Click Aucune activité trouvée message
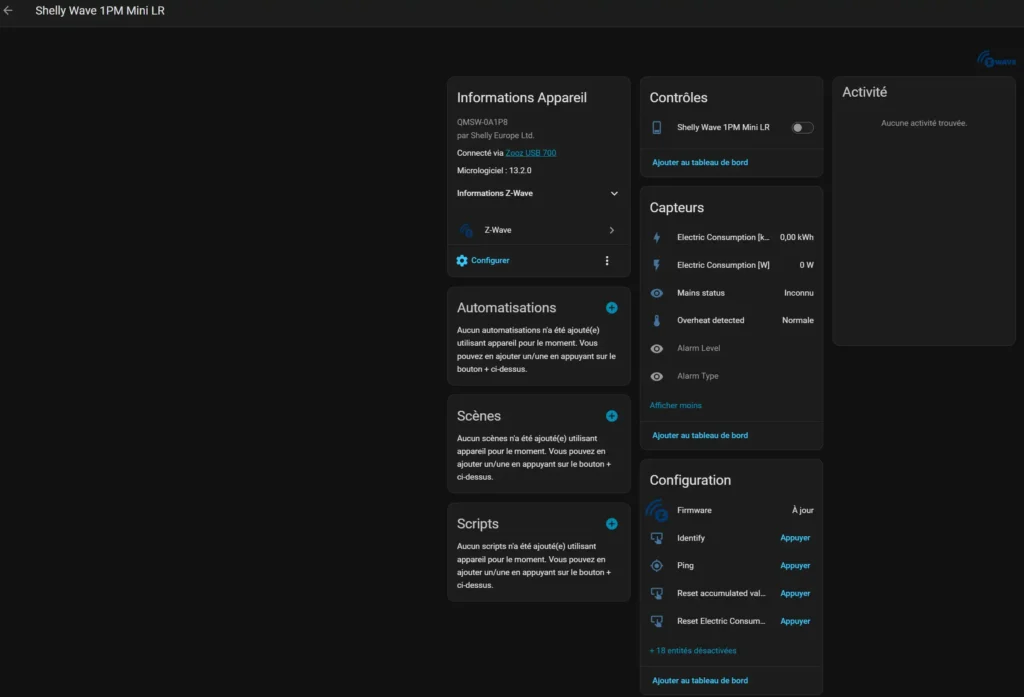This screenshot has height=697, width=1024. 923,123
